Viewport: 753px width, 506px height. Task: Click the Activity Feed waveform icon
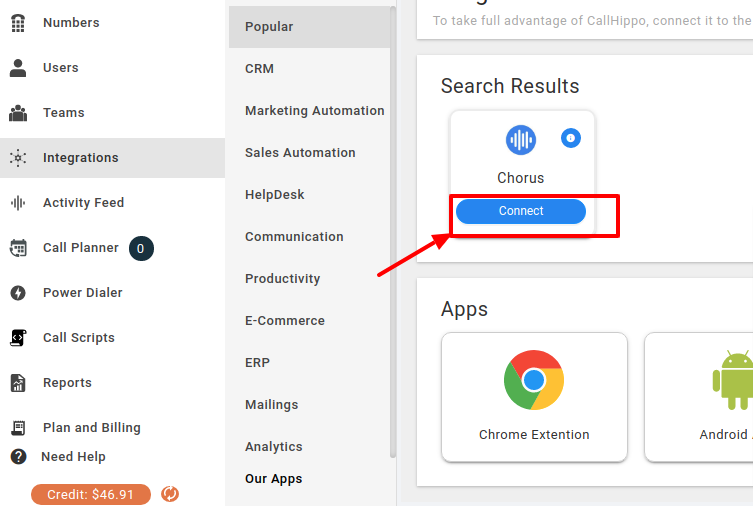point(18,203)
